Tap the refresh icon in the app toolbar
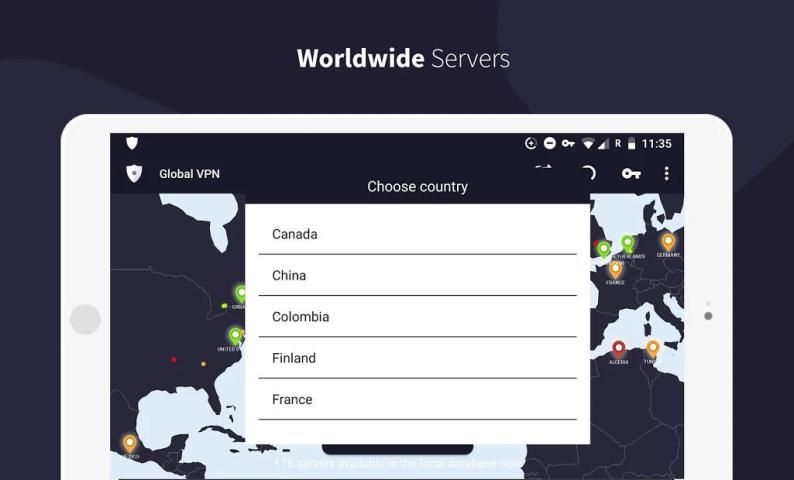The width and height of the screenshot is (794, 480). [x=588, y=173]
